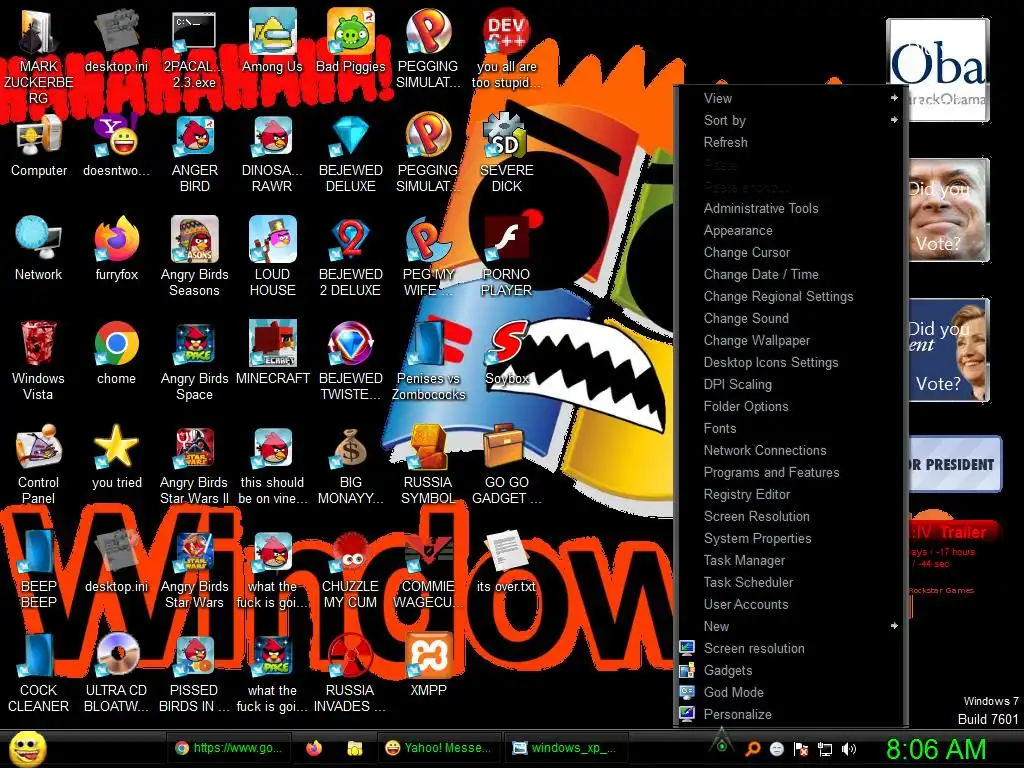Click the volume speaker tray icon
The image size is (1024, 768).
point(848,749)
